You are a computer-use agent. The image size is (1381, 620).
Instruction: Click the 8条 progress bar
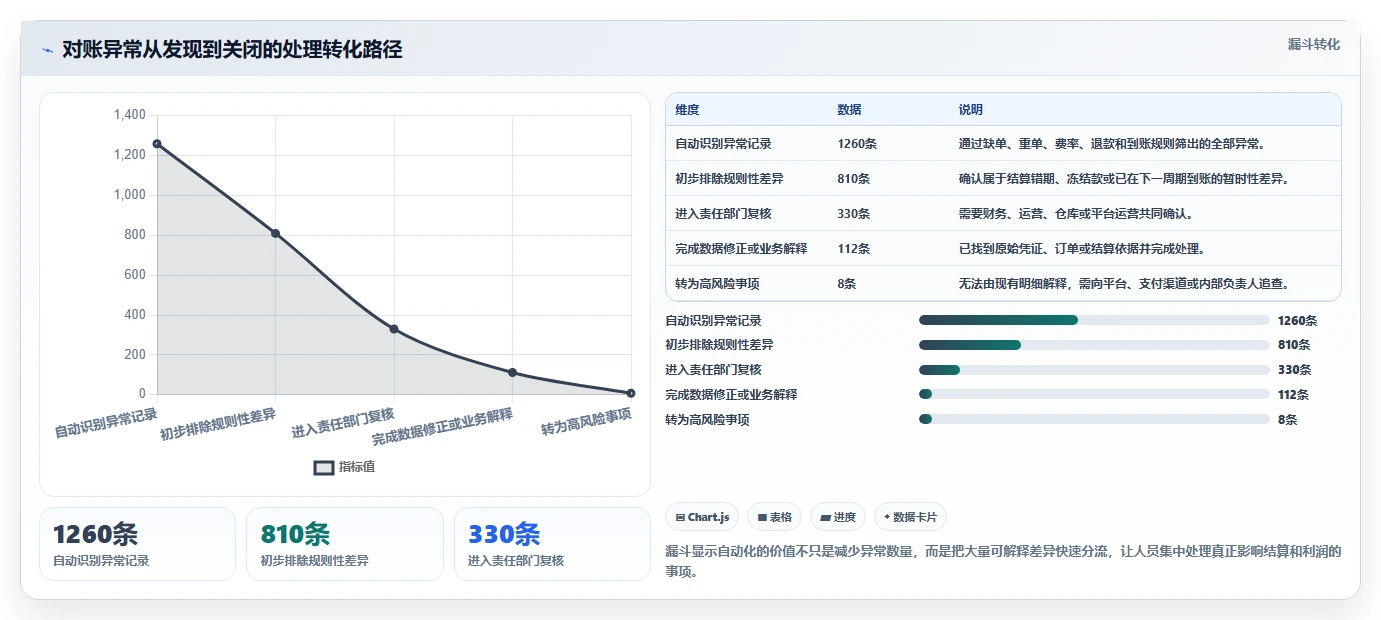1094,420
